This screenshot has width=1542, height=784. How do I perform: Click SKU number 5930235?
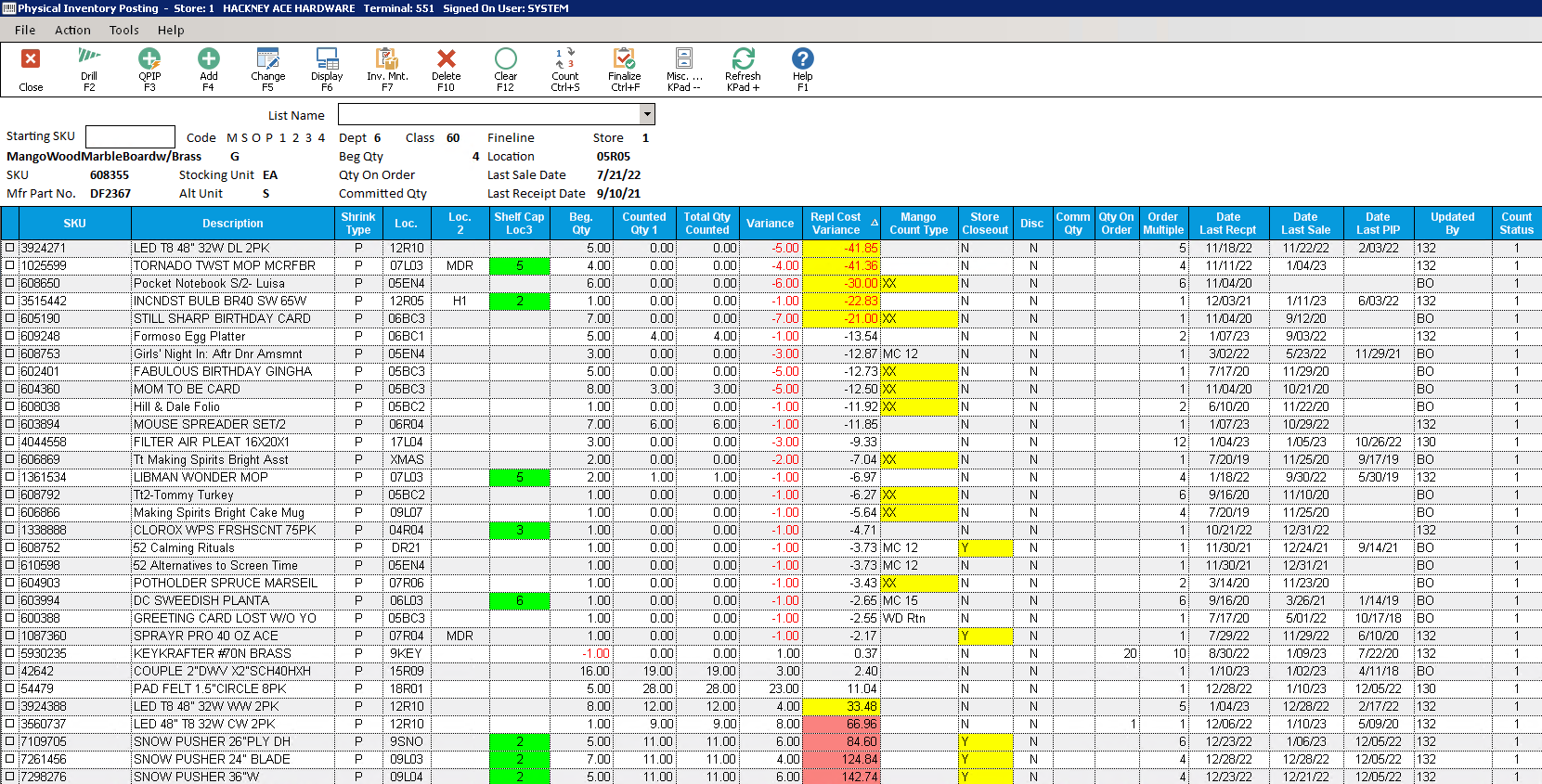point(44,653)
